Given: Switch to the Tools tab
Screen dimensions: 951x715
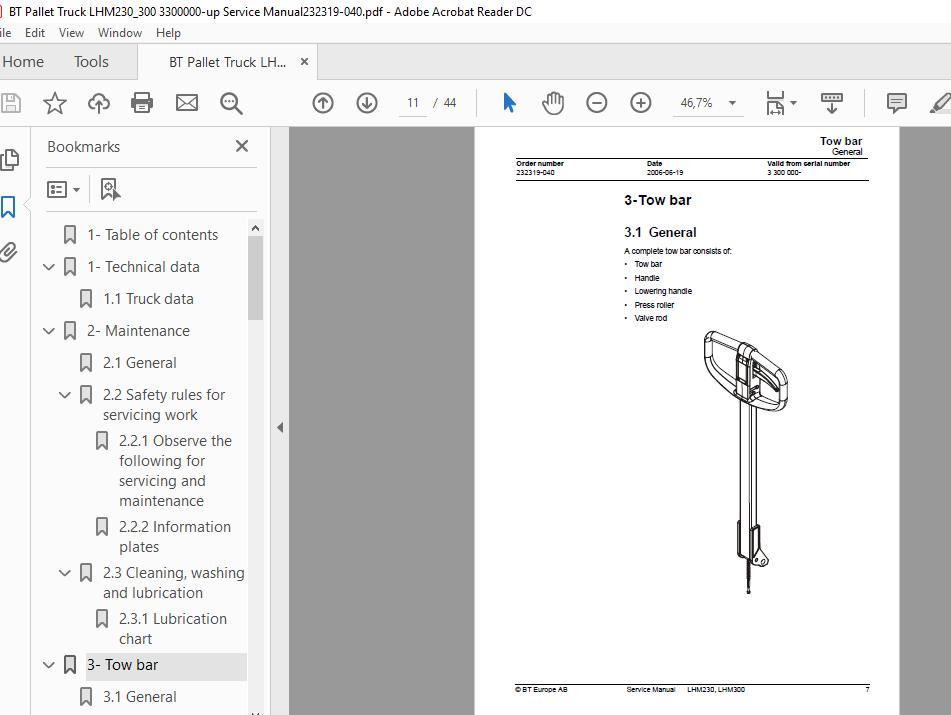Looking at the screenshot, I should [x=92, y=62].
